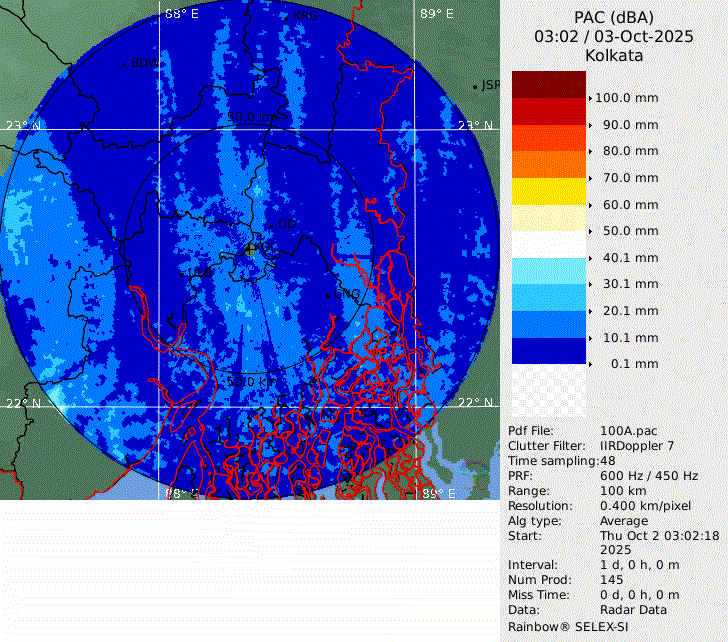Click the 50.0 km range ring label at top

[255, 117]
